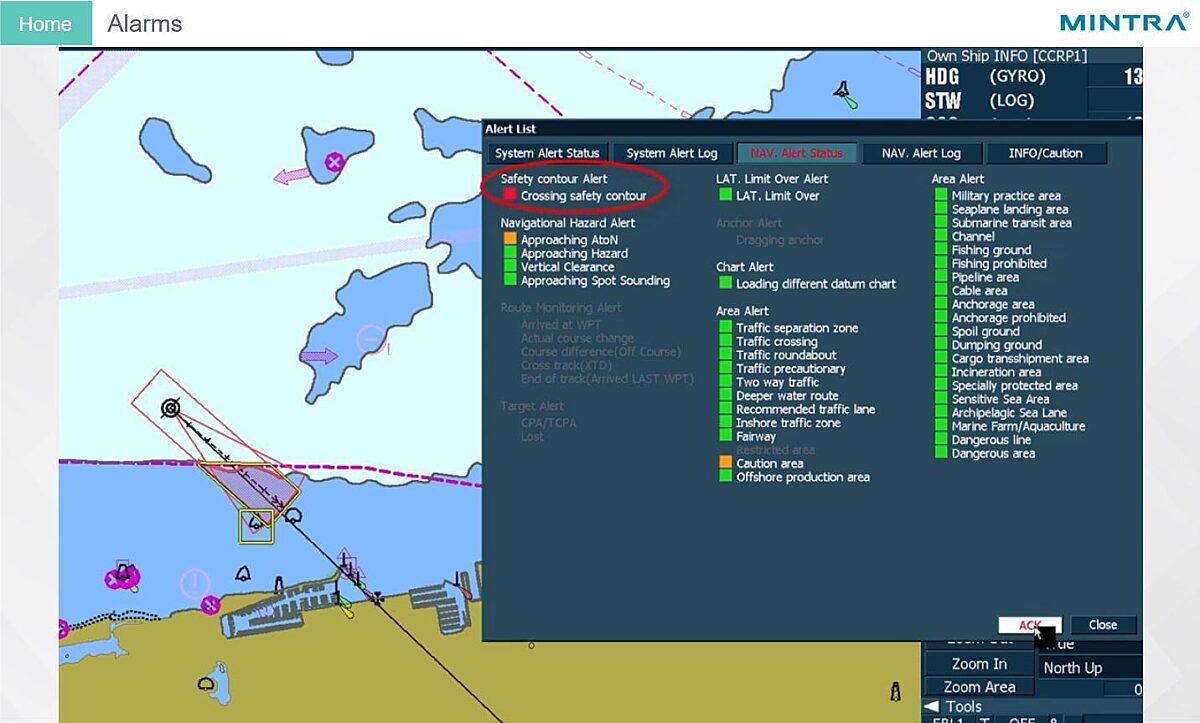Select the NAV. Alert Status tab
Viewport: 1200px width, 723px height.
[796, 153]
